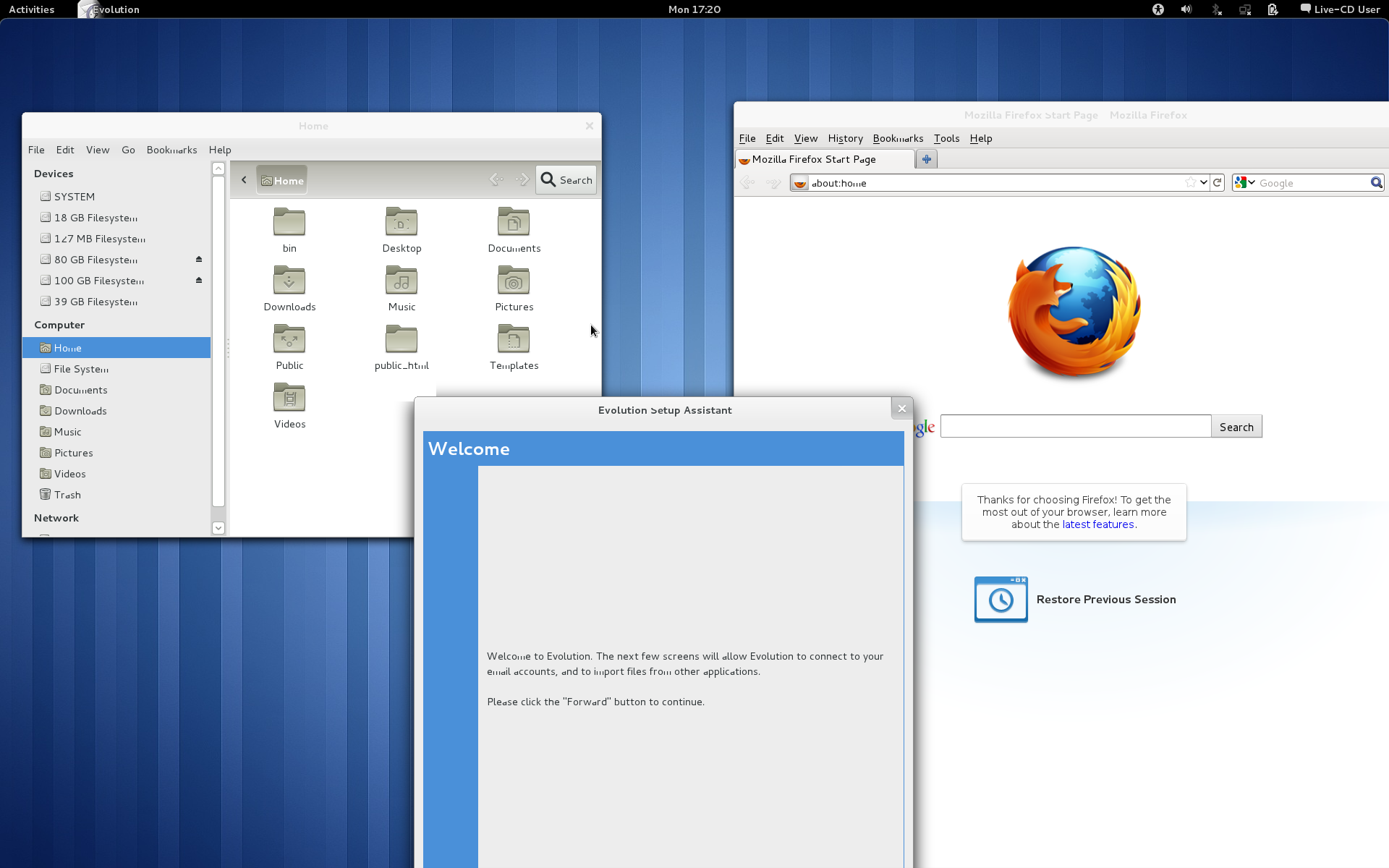Open the Live-CD User menu
The height and width of the screenshot is (868, 1389).
[1340, 9]
